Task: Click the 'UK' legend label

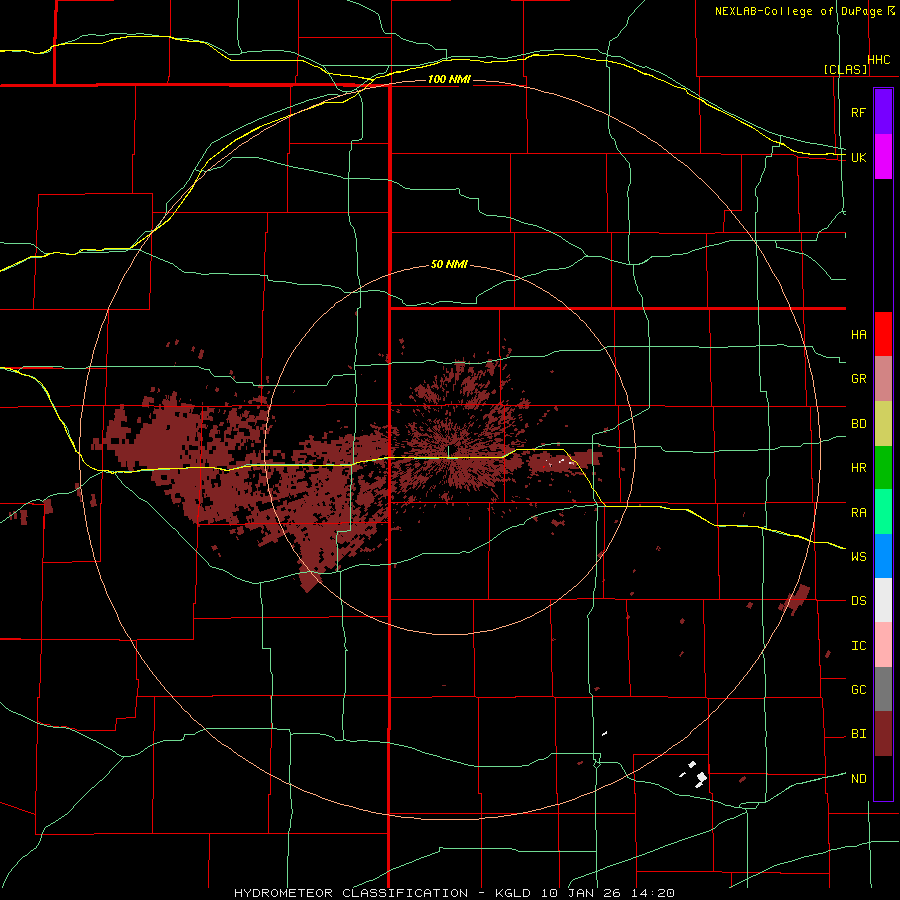Action: [x=858, y=157]
